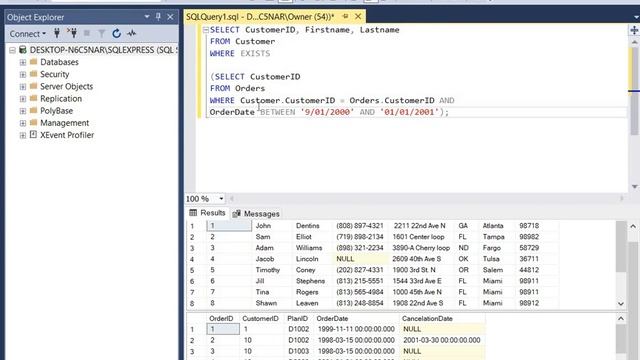Collapse the DESKTOP-N6C5NAR\SQLEXPRESS server node
Image resolution: width=640 pixels, height=360 pixels.
(12, 50)
